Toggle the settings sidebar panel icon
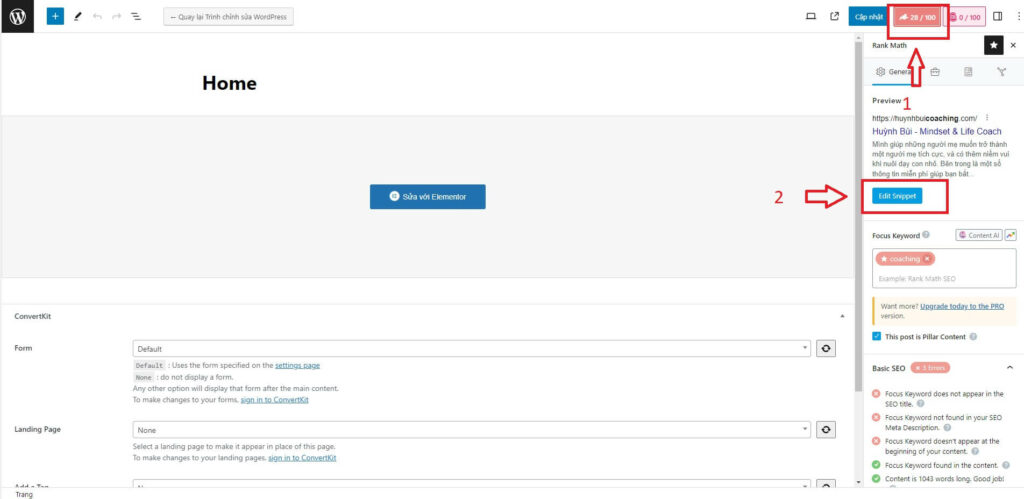 997,17
